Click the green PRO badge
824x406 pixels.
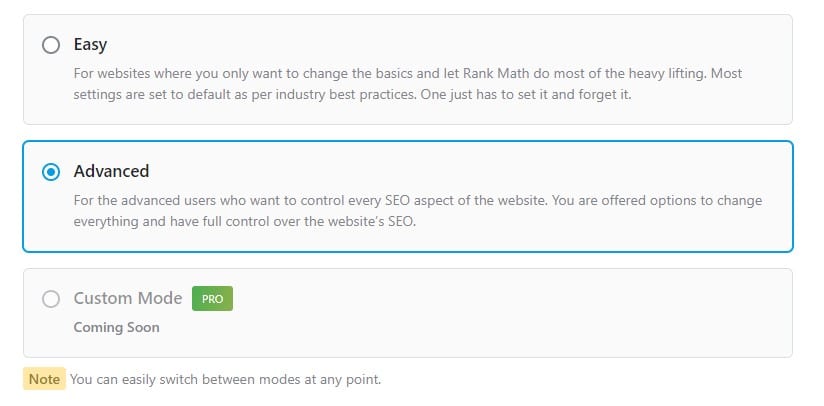coord(212,298)
